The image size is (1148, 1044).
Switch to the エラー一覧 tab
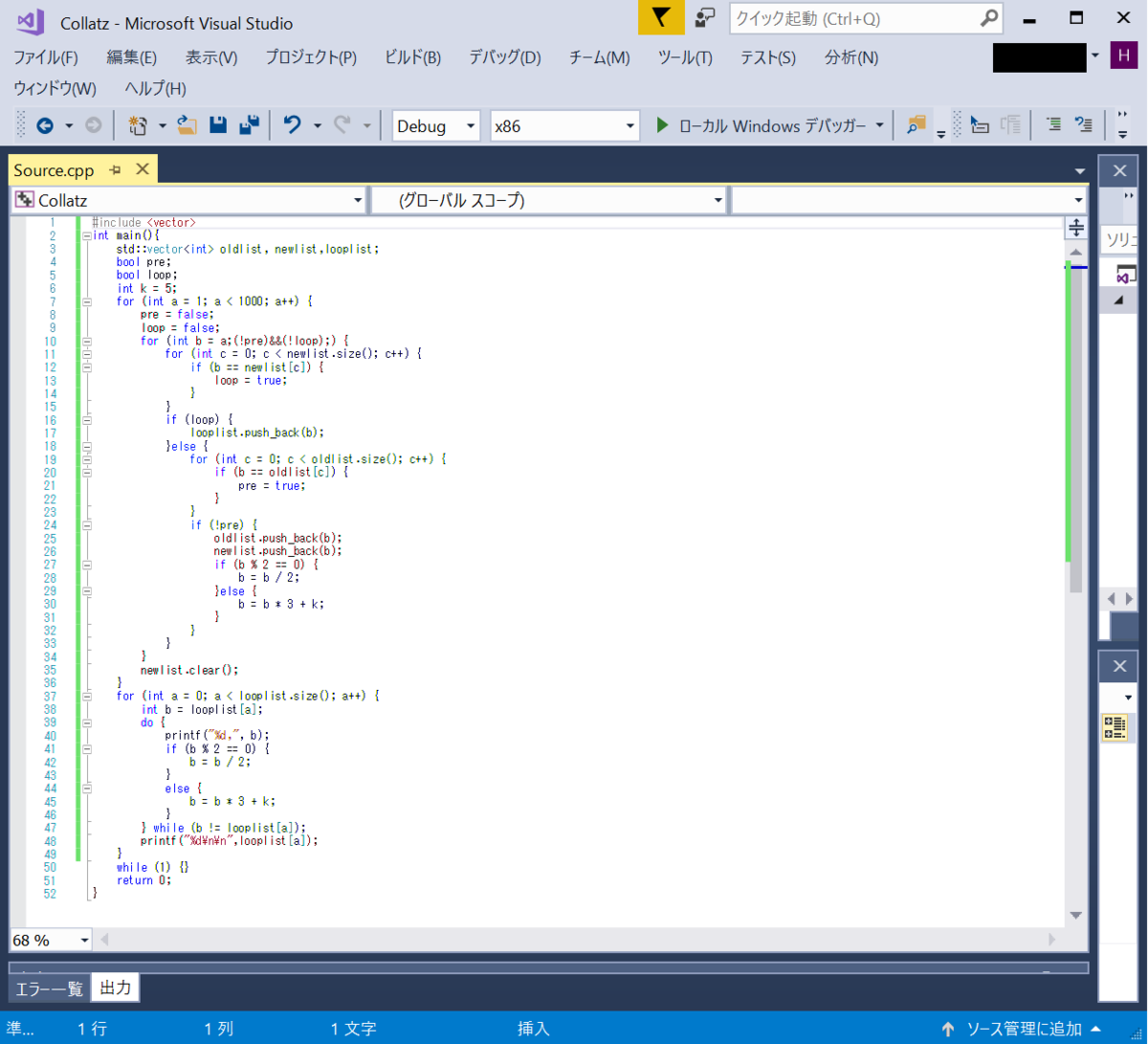(x=50, y=988)
